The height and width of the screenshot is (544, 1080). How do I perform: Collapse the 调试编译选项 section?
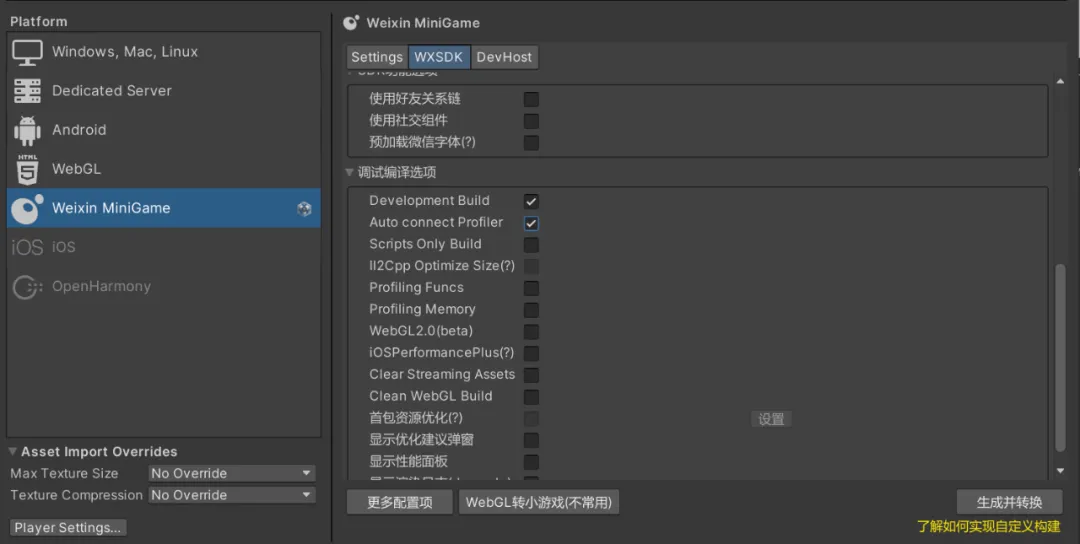(350, 172)
